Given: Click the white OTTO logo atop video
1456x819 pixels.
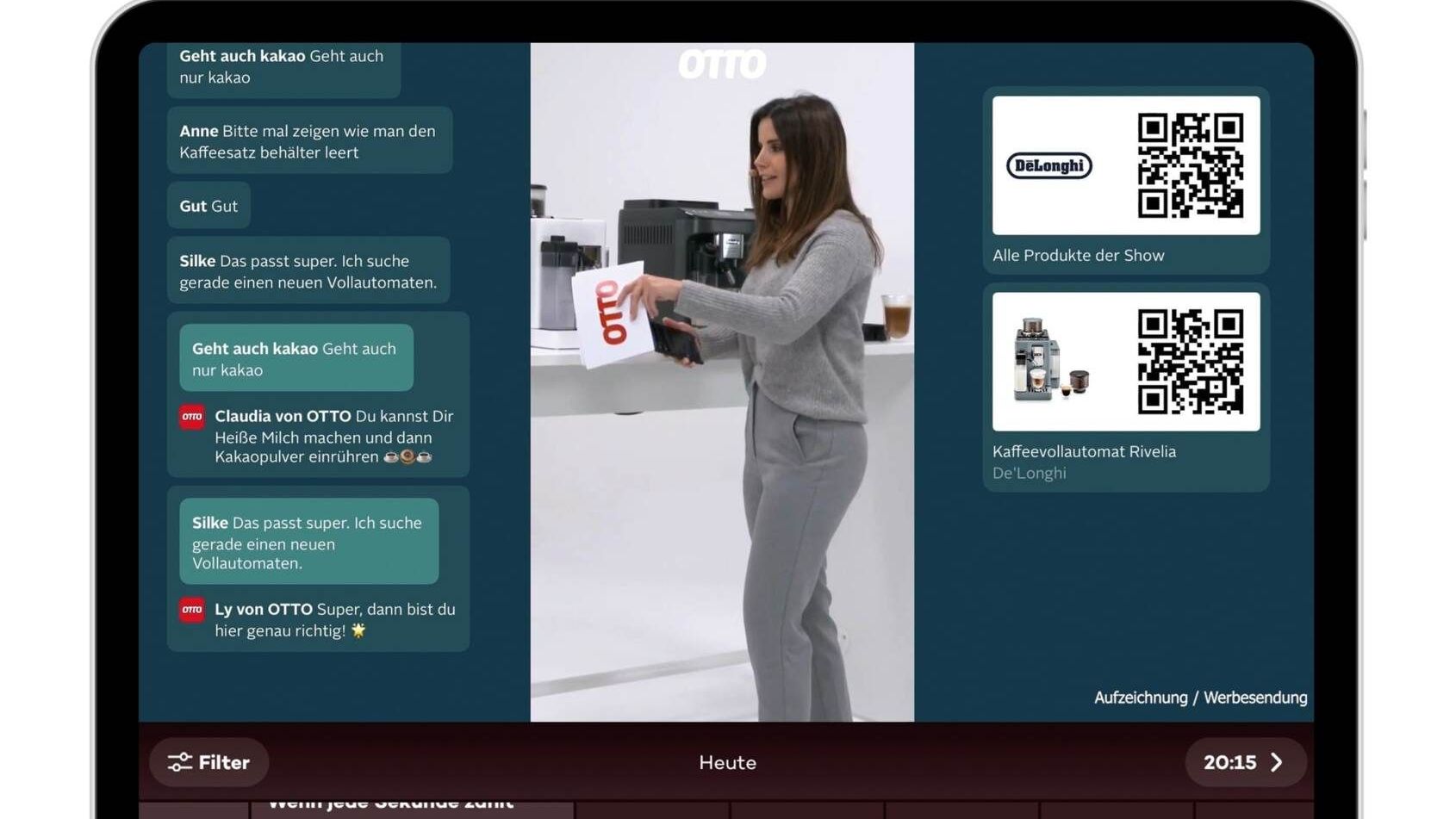Looking at the screenshot, I should click(722, 64).
